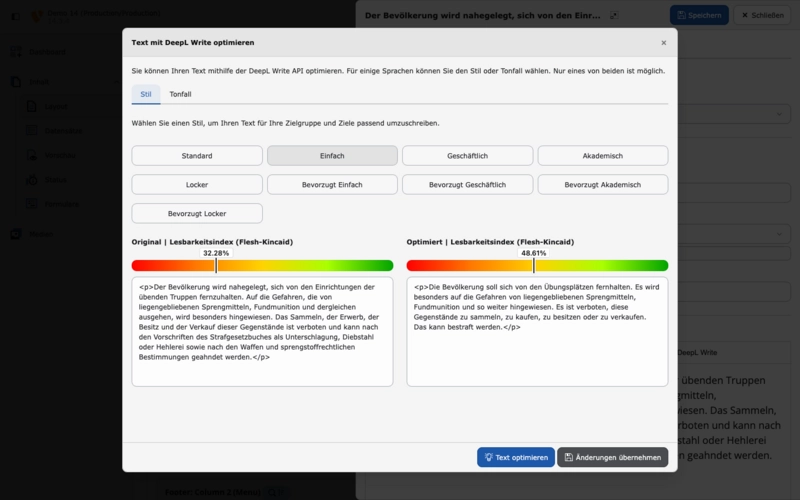Pick the Bevorzugt Einfach style
800x500 pixels.
332,185
